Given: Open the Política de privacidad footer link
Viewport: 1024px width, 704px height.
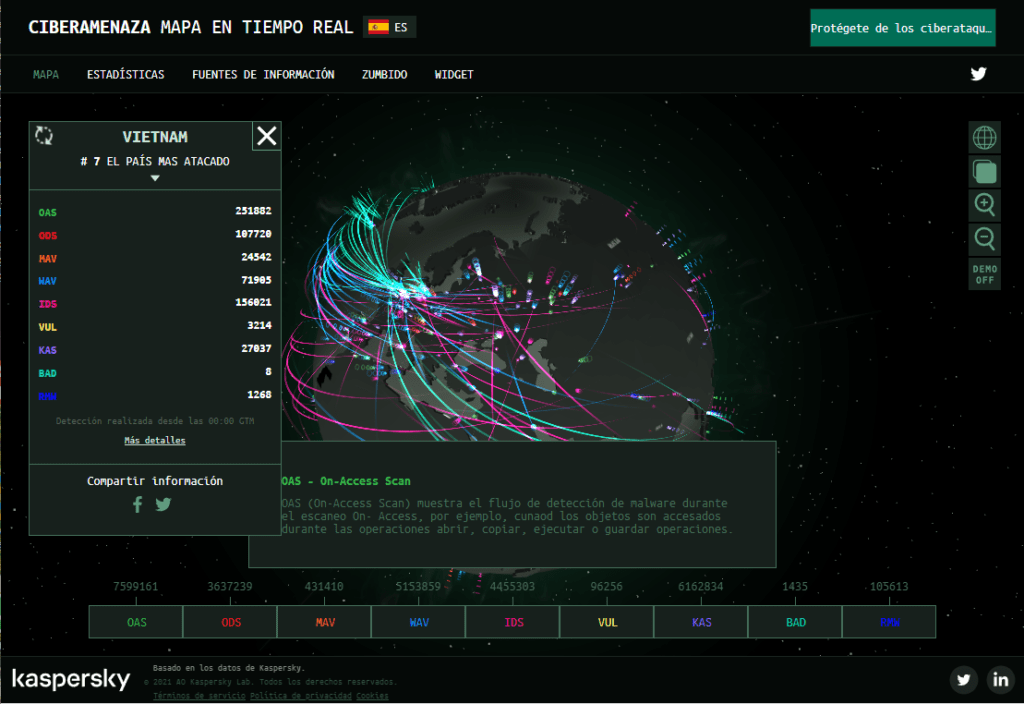Looking at the screenshot, I should pos(300,696).
